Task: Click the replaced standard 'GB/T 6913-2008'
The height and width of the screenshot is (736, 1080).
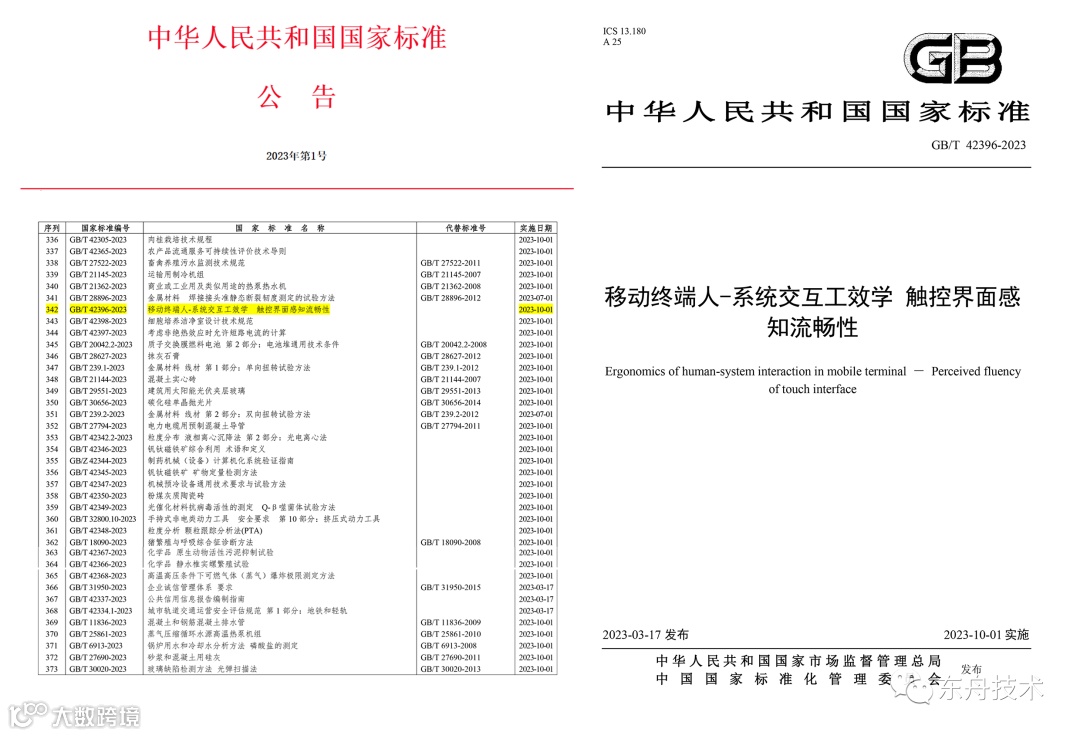Action: tap(448, 646)
